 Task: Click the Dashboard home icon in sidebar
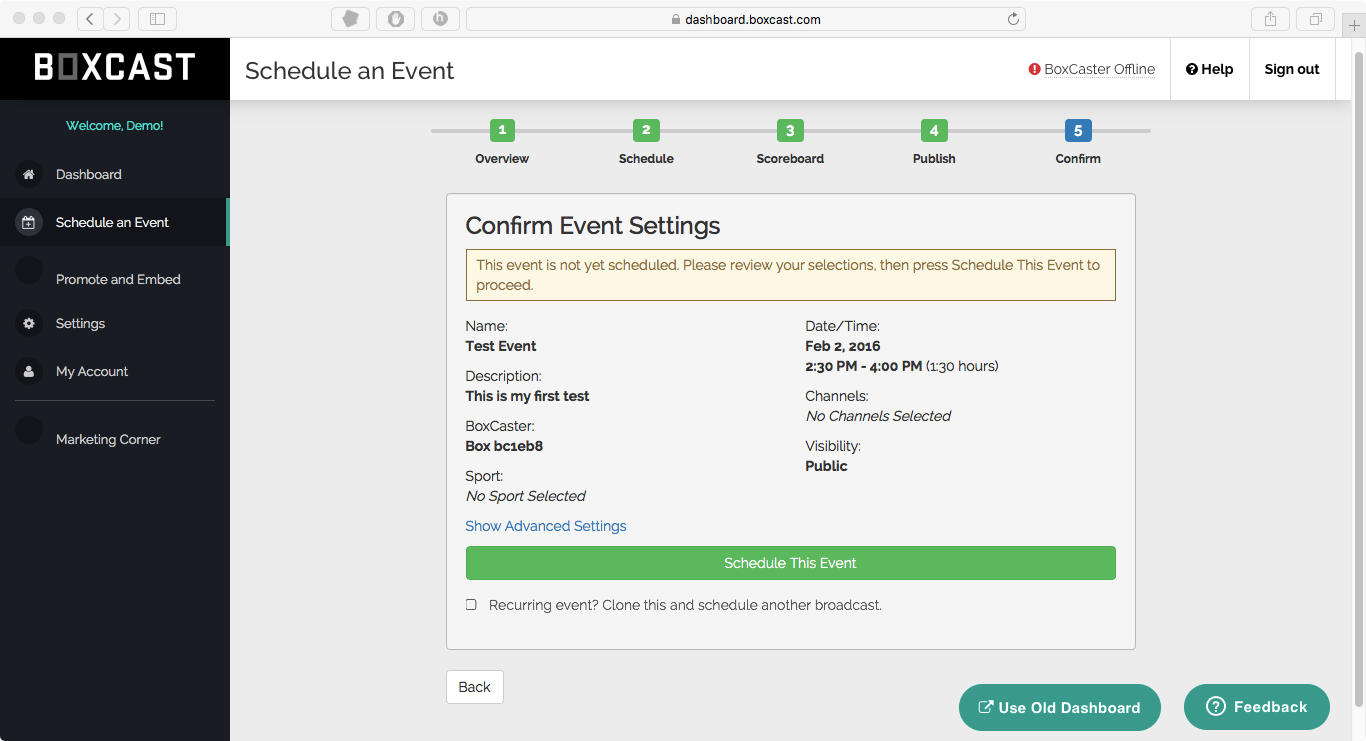29,174
